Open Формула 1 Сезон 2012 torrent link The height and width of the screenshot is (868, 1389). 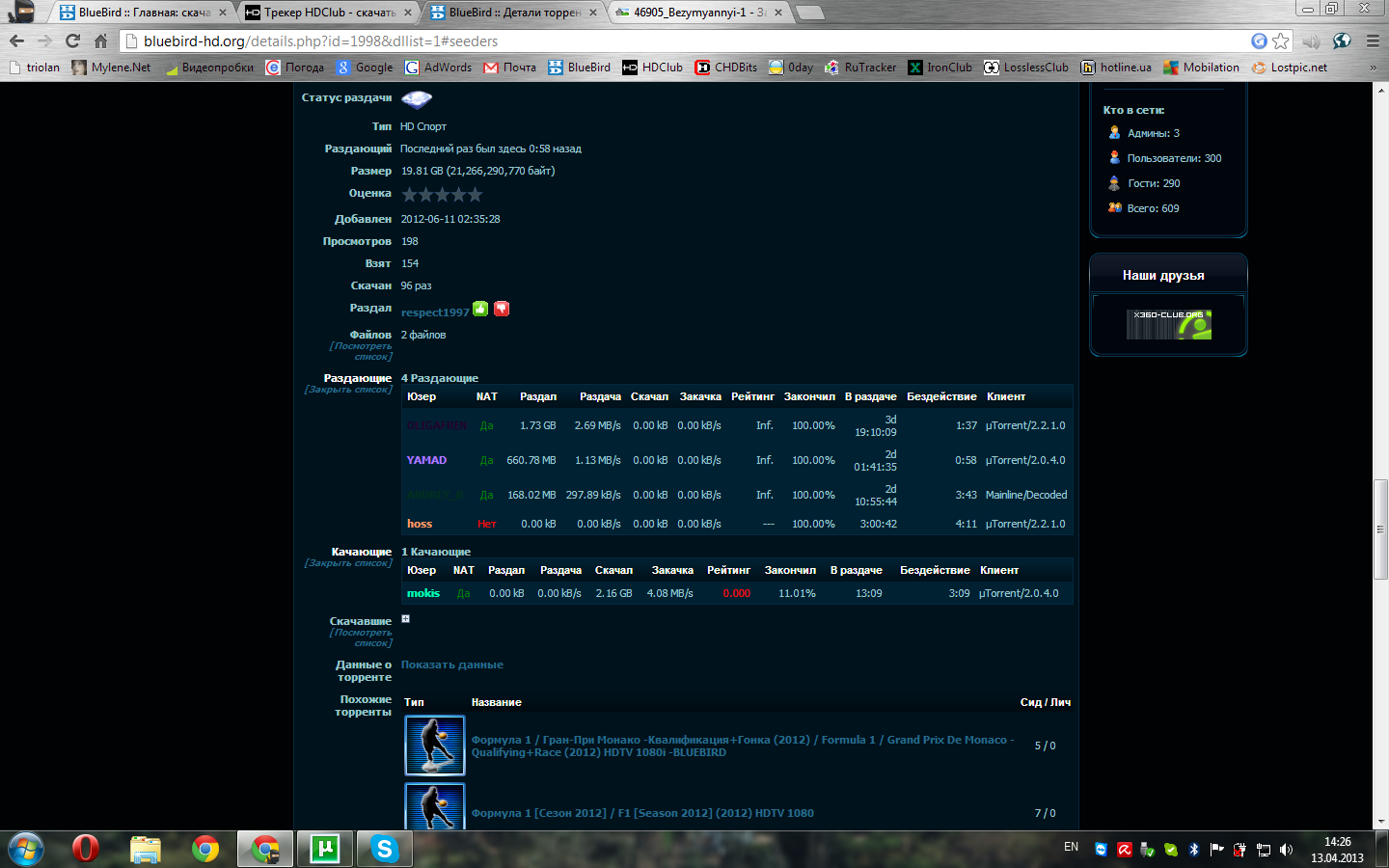pos(642,813)
